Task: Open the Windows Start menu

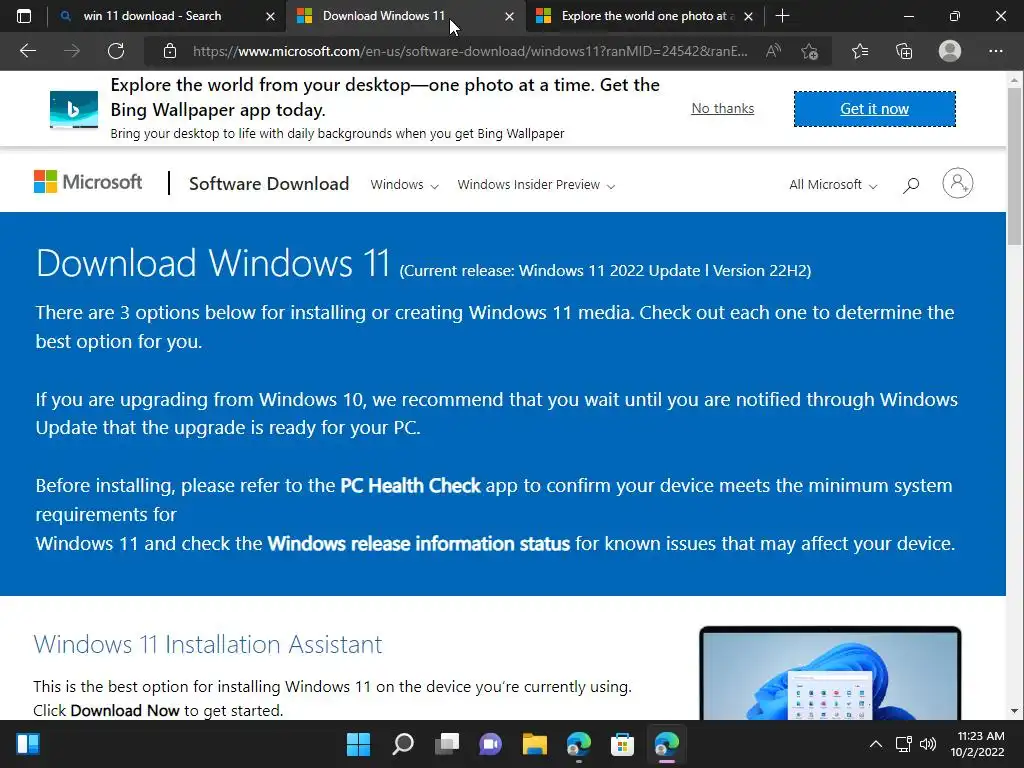Action: click(359, 744)
